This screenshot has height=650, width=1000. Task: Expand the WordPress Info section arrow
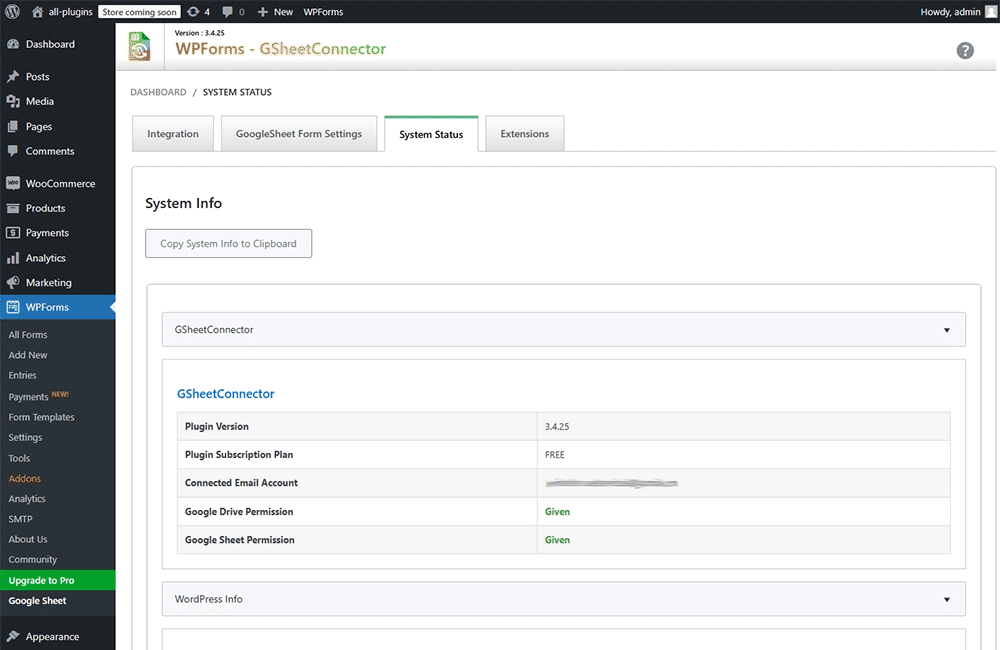(x=946, y=600)
